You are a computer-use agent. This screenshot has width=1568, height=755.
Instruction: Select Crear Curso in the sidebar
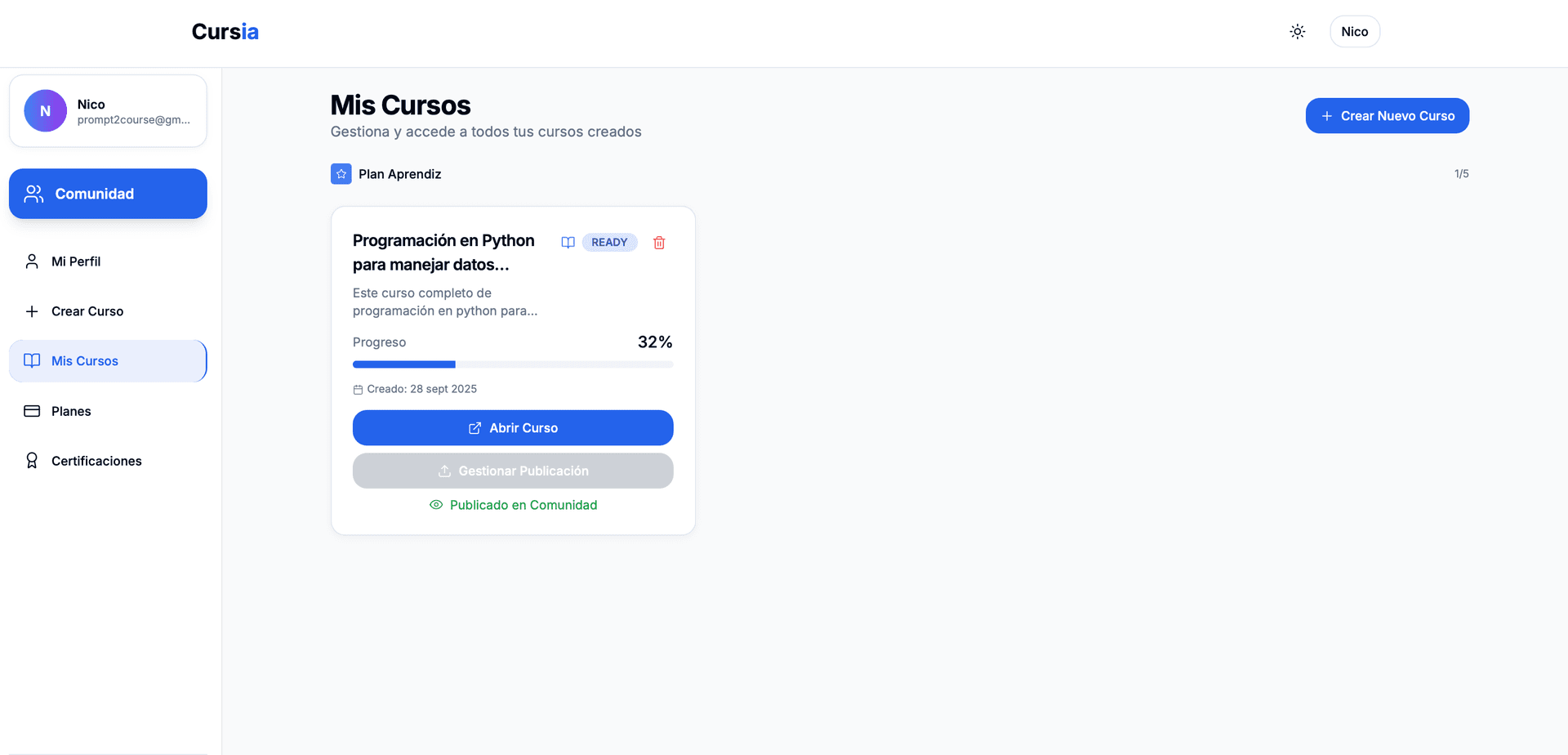pos(87,311)
